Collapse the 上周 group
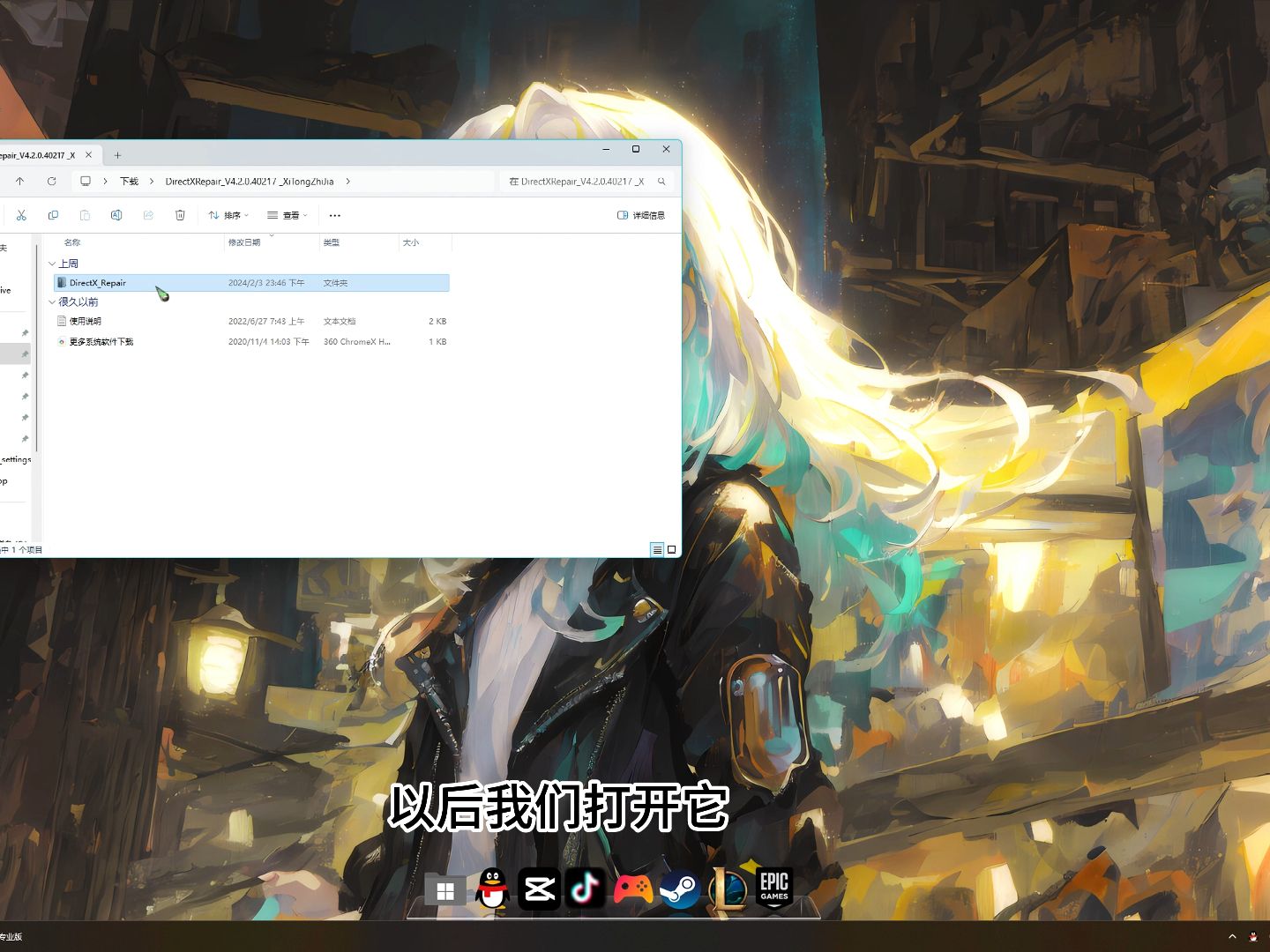This screenshot has height=952, width=1270. (52, 264)
